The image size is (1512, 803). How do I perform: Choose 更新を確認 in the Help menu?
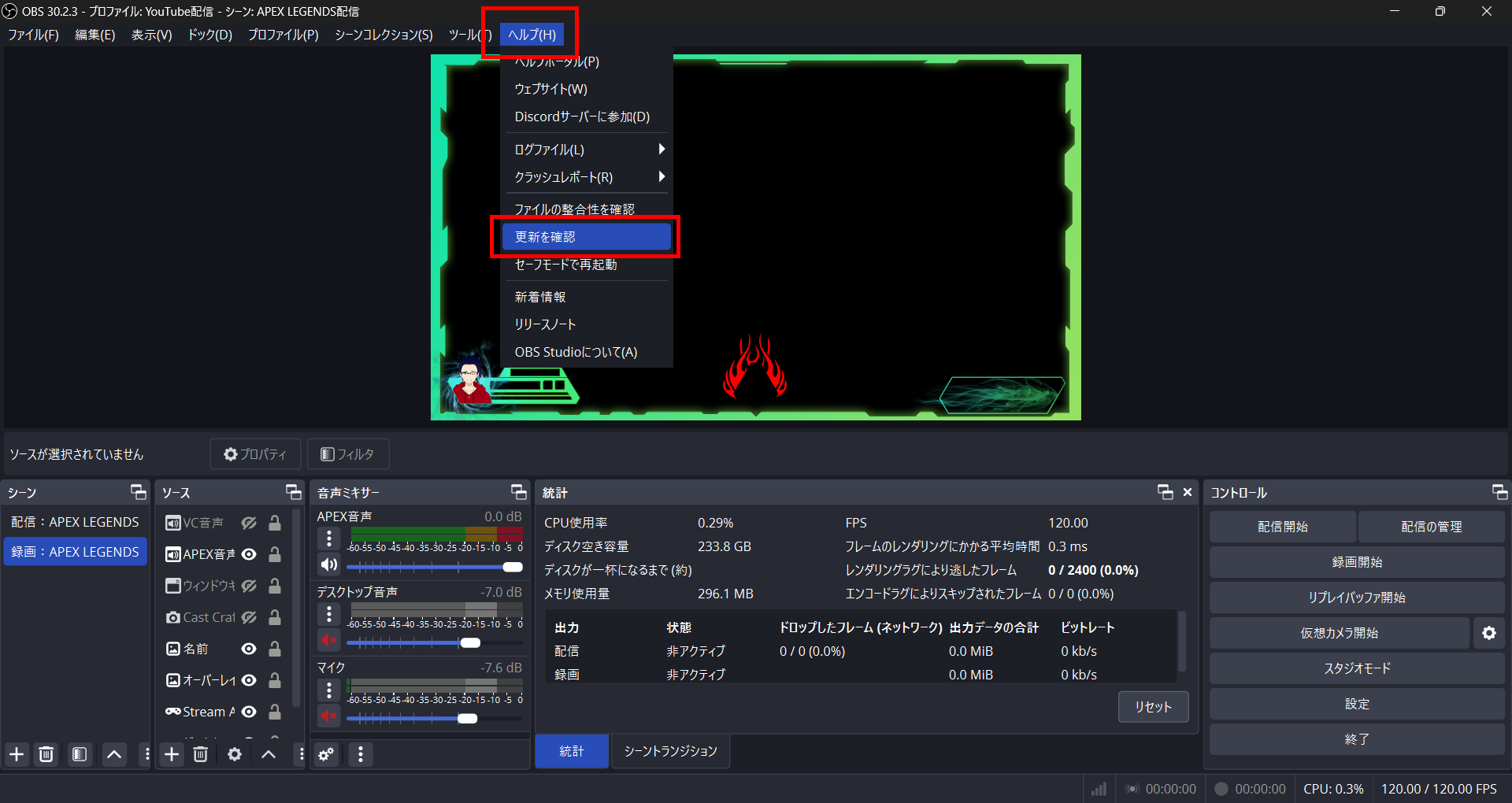pos(587,237)
